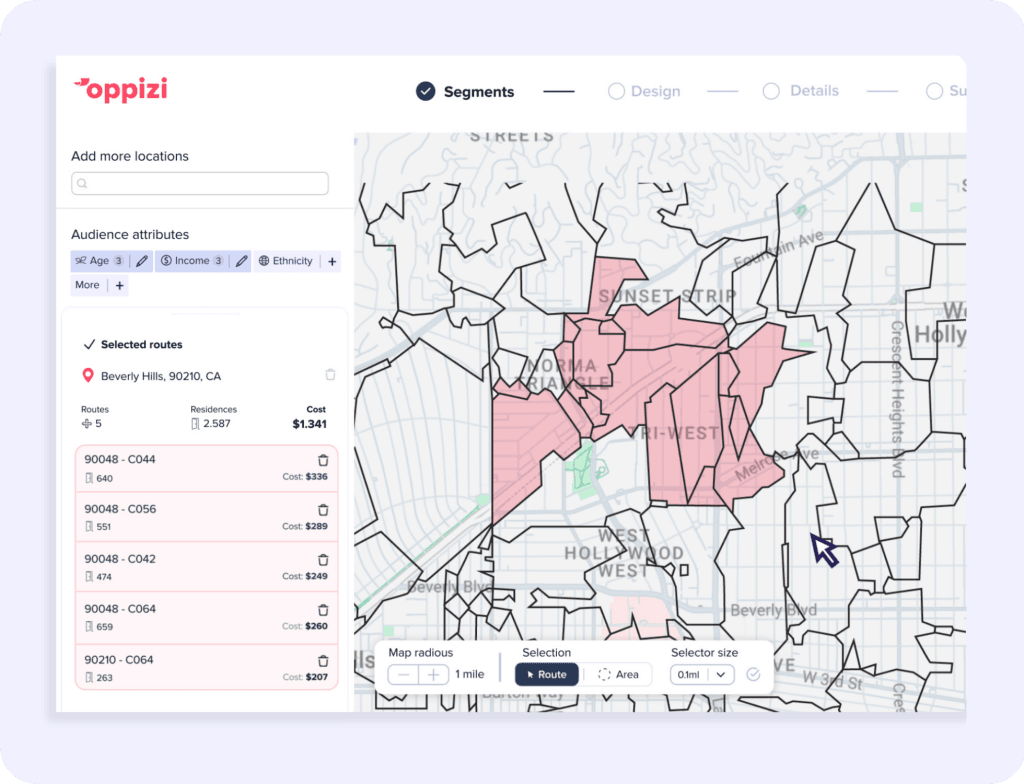Delete route 90048 - C056
The height and width of the screenshot is (784, 1024).
pos(323,510)
